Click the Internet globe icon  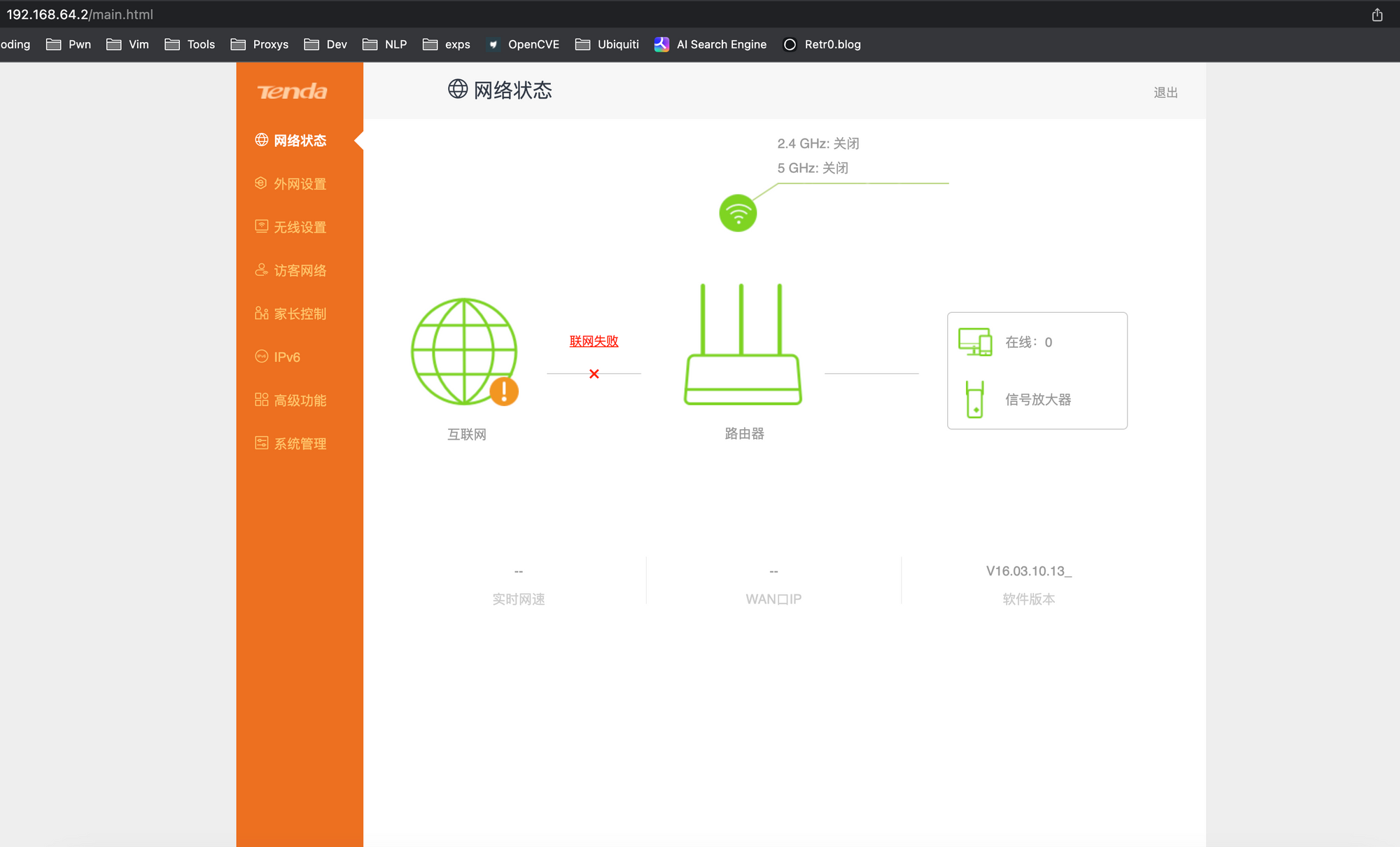tap(463, 351)
